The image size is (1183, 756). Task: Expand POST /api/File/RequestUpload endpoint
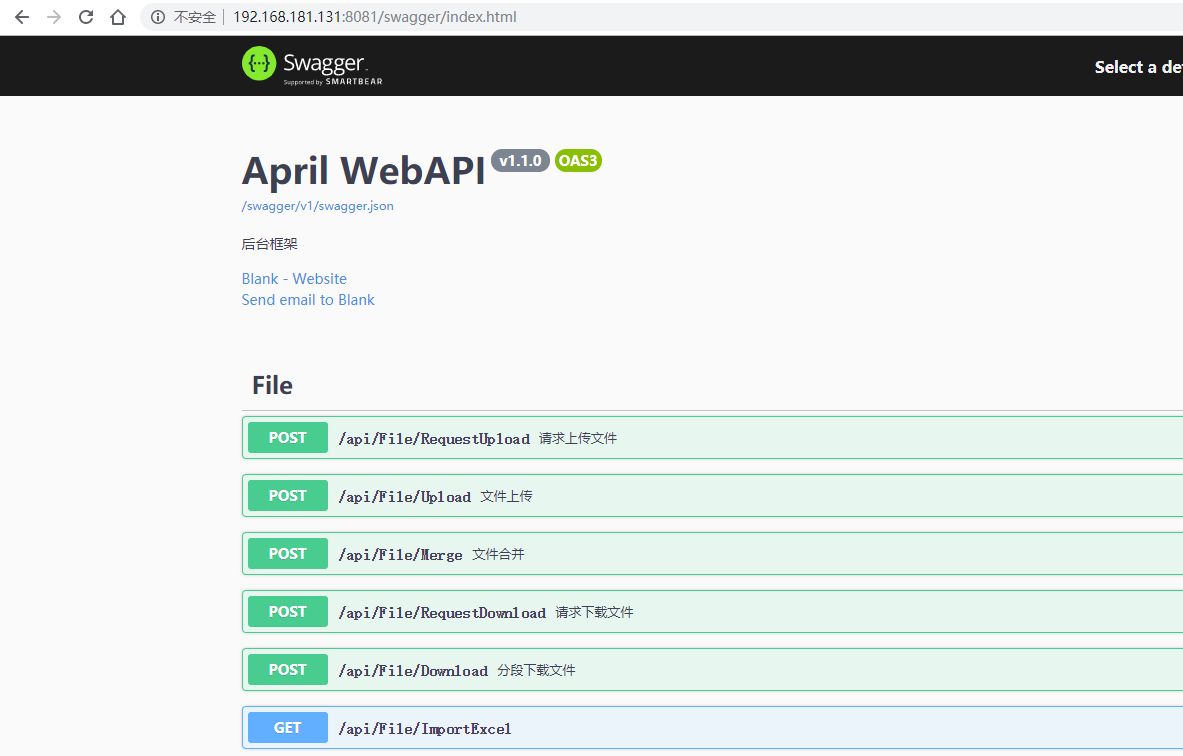tap(712, 438)
